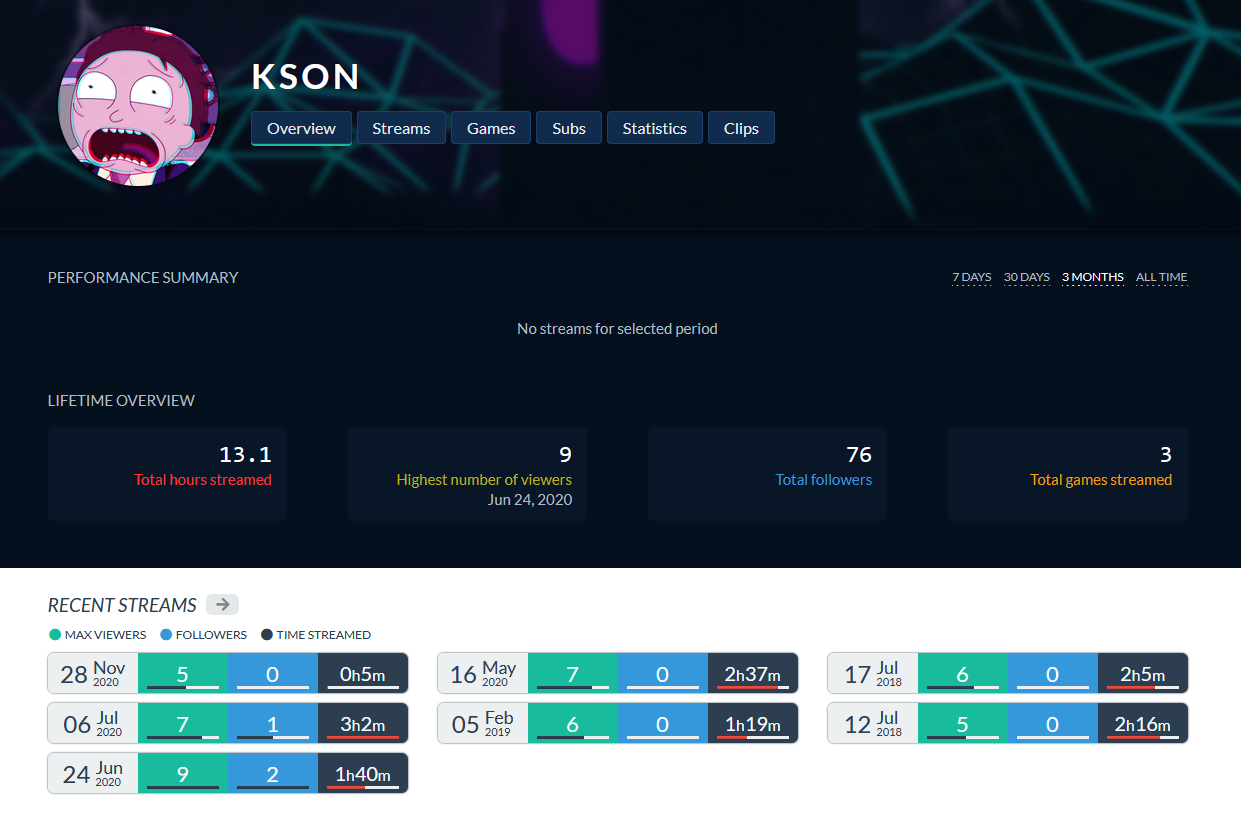Click max viewers 6 on 17 Jul row
The height and width of the screenshot is (813, 1241).
pos(963,673)
